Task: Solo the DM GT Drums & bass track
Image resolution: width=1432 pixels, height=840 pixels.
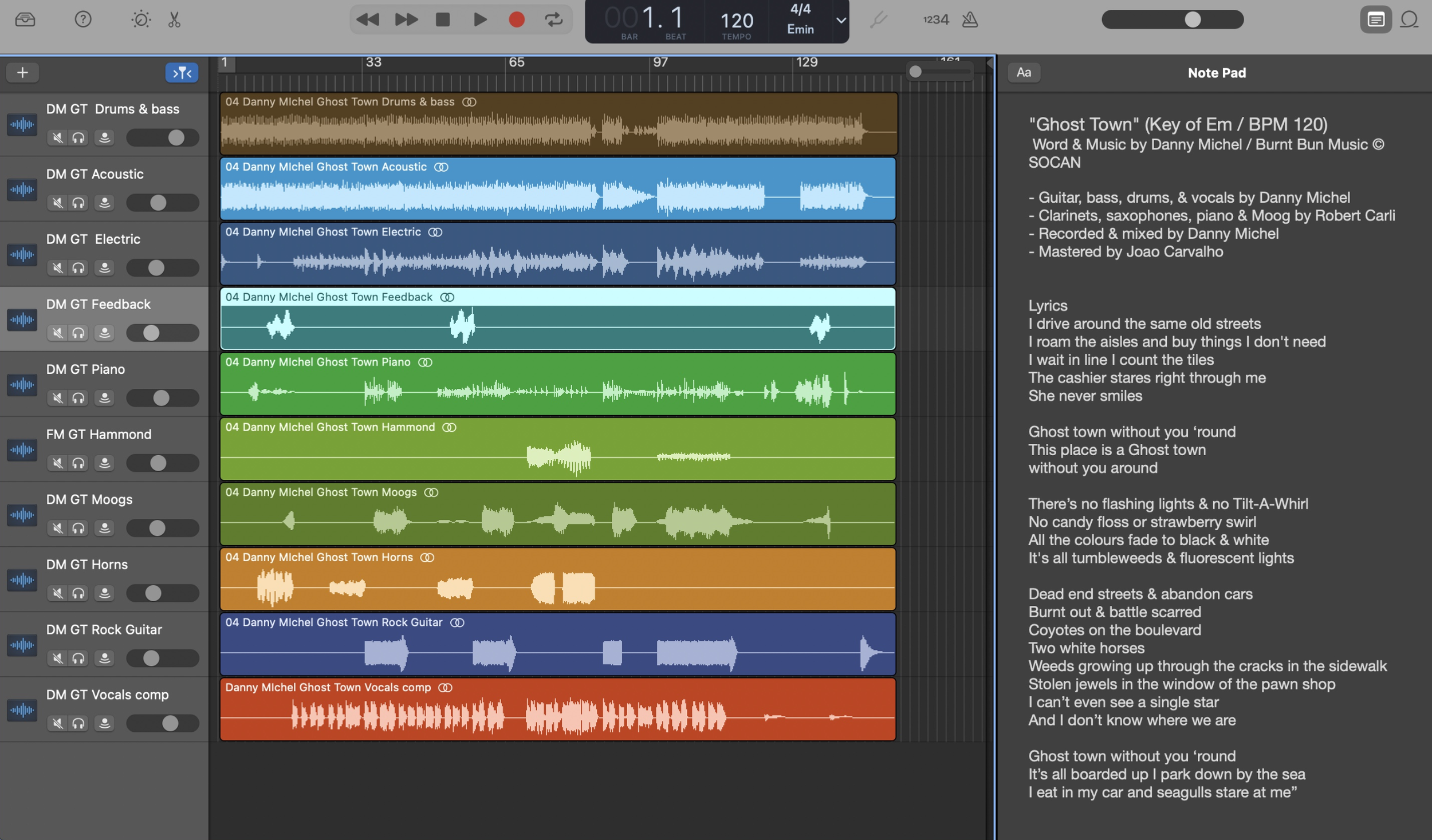Action: point(78,137)
